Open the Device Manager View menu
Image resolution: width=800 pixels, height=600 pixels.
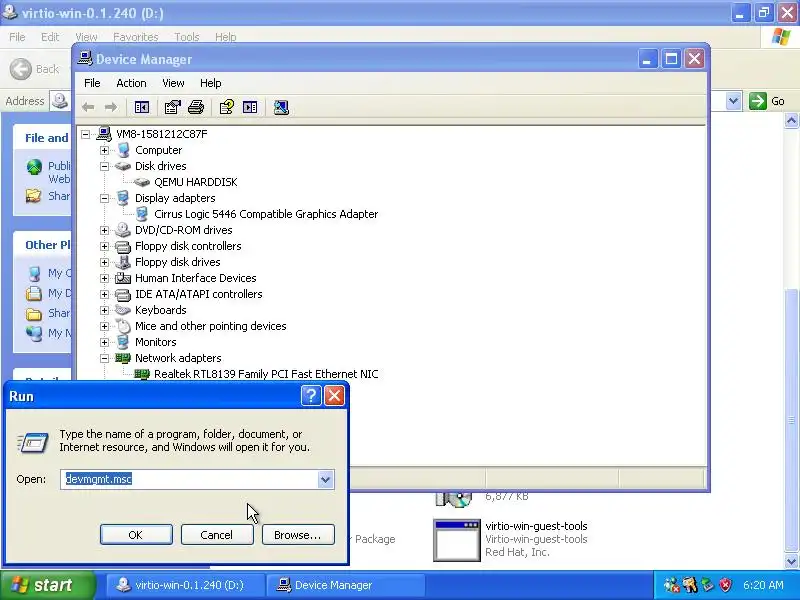(x=173, y=83)
